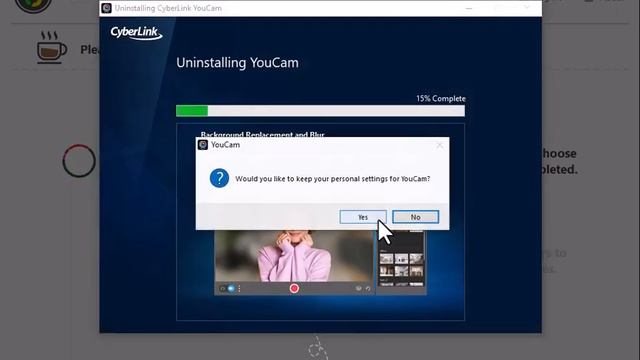Image resolution: width=640 pixels, height=360 pixels.
Task: Click the dialog question about personal settings
Action: [x=333, y=179]
